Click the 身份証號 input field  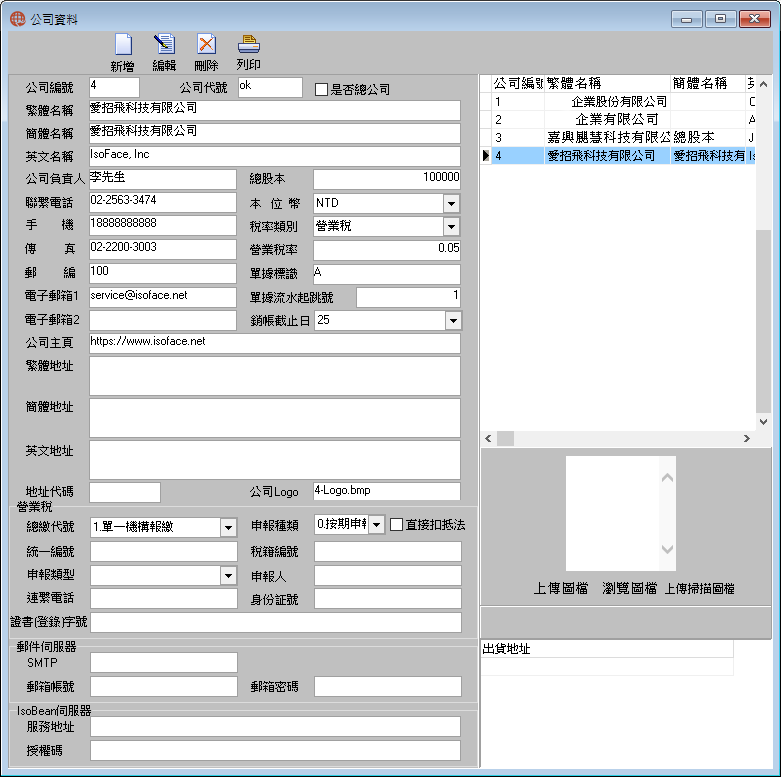point(388,599)
